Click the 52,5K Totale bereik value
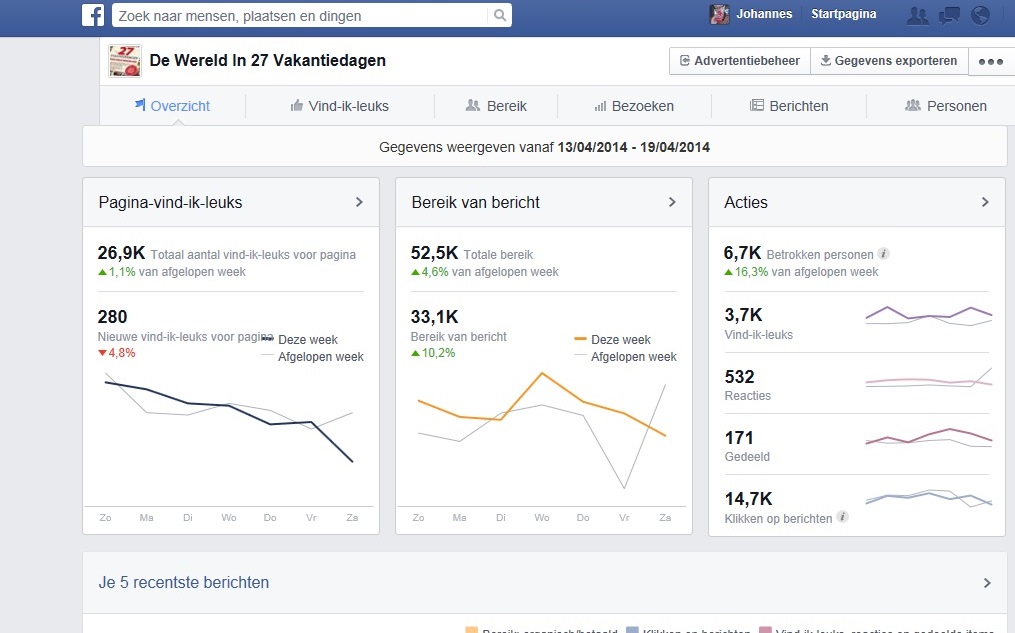Viewport: 1015px width, 633px height. [434, 252]
